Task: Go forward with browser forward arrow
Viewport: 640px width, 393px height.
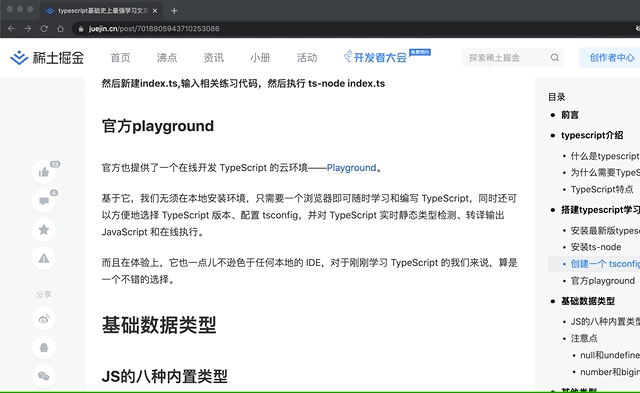Action: tap(28, 29)
